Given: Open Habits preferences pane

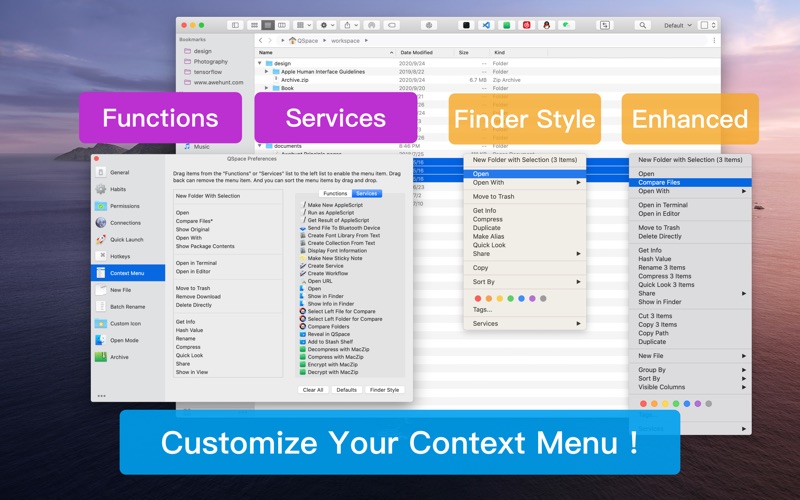Looking at the screenshot, I should pos(128,189).
